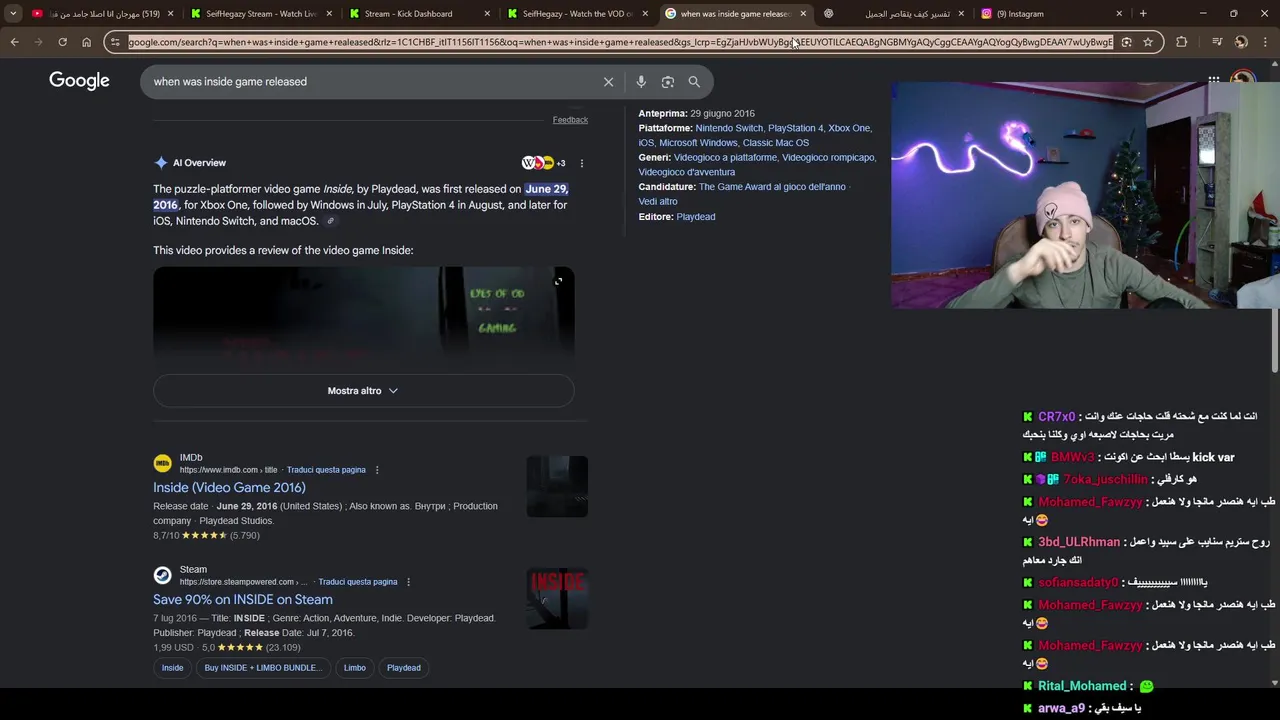This screenshot has height=720, width=1280.
Task: Start voice search with microphone icon
Action: tap(641, 82)
